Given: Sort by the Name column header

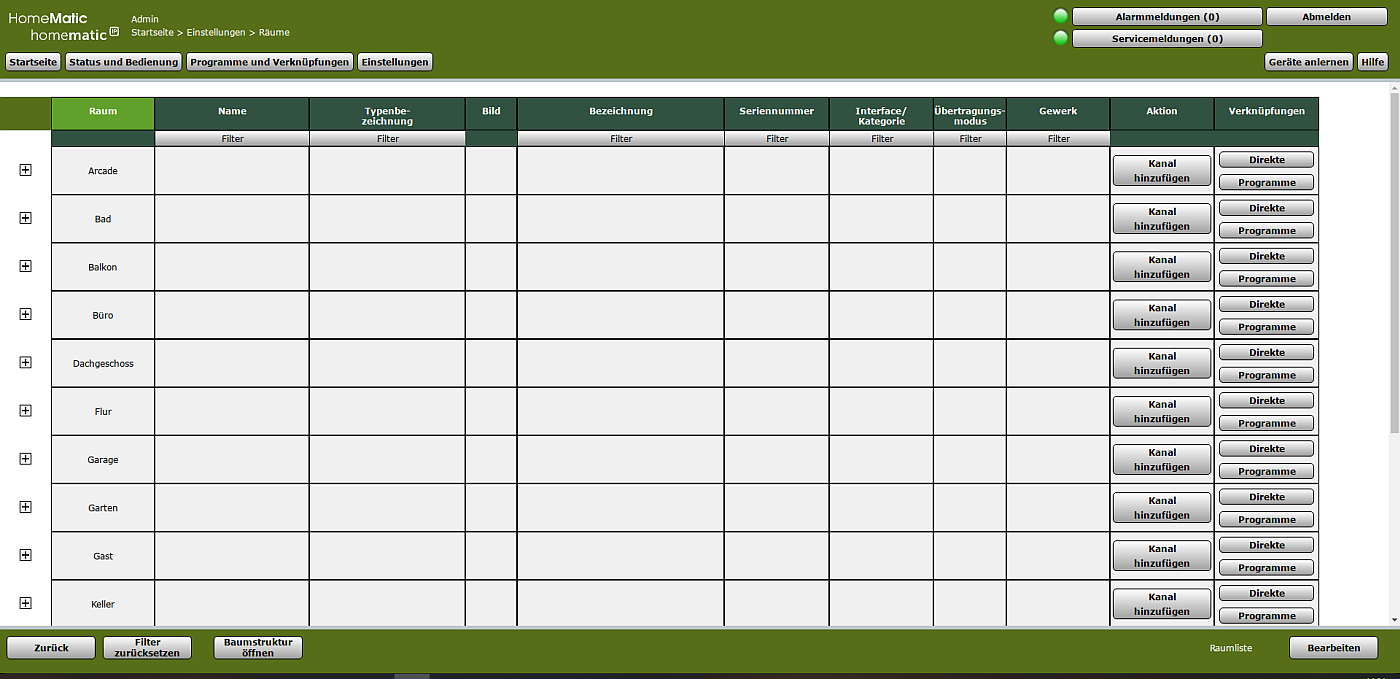Looking at the screenshot, I should [x=232, y=113].
